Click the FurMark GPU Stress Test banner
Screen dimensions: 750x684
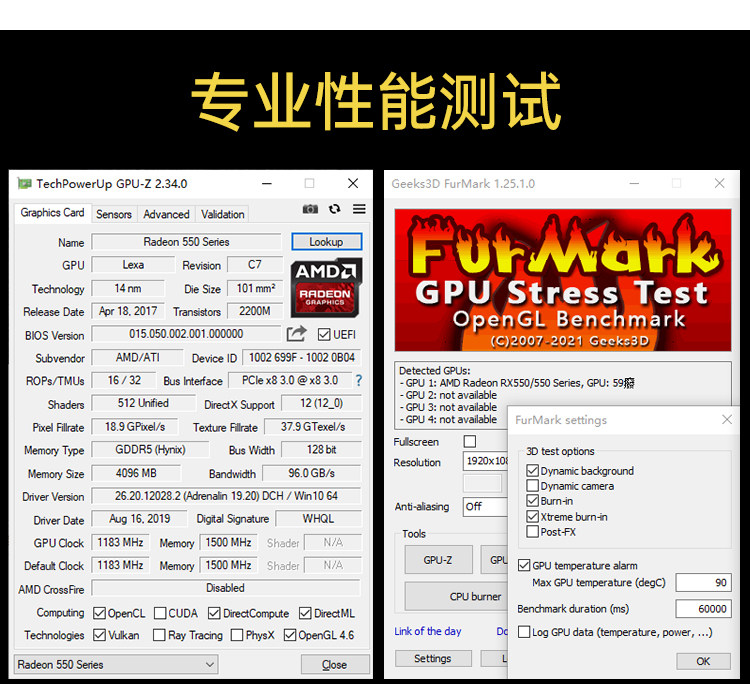point(562,280)
